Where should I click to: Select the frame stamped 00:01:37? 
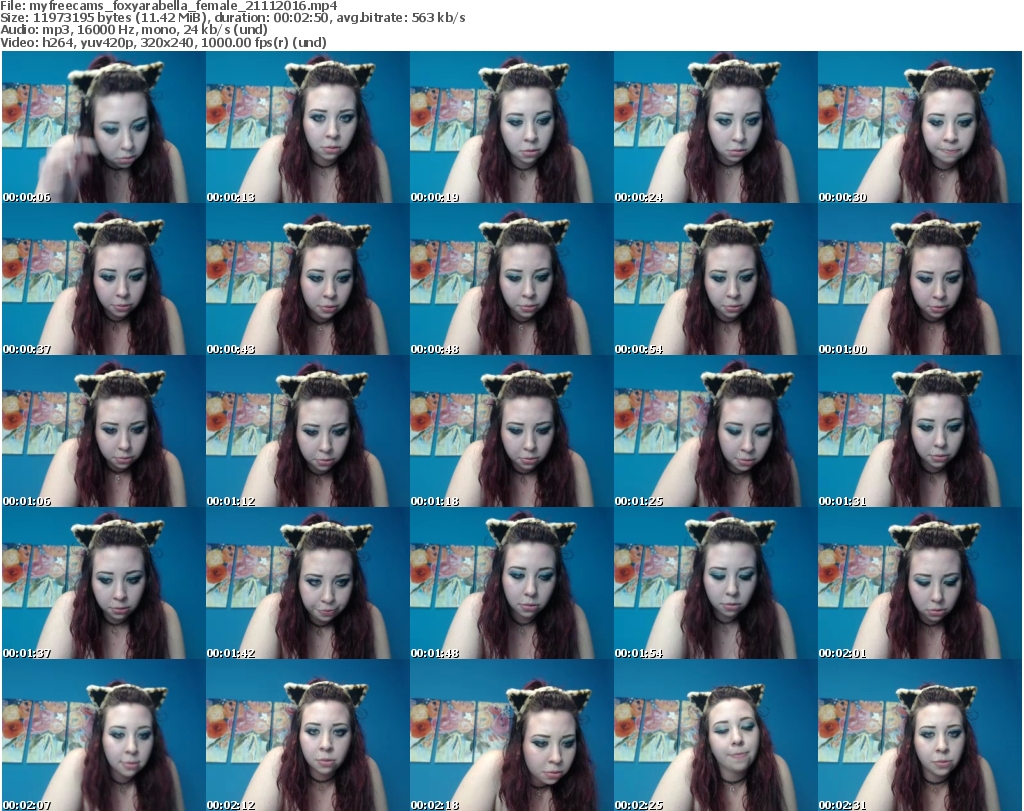click(104, 583)
